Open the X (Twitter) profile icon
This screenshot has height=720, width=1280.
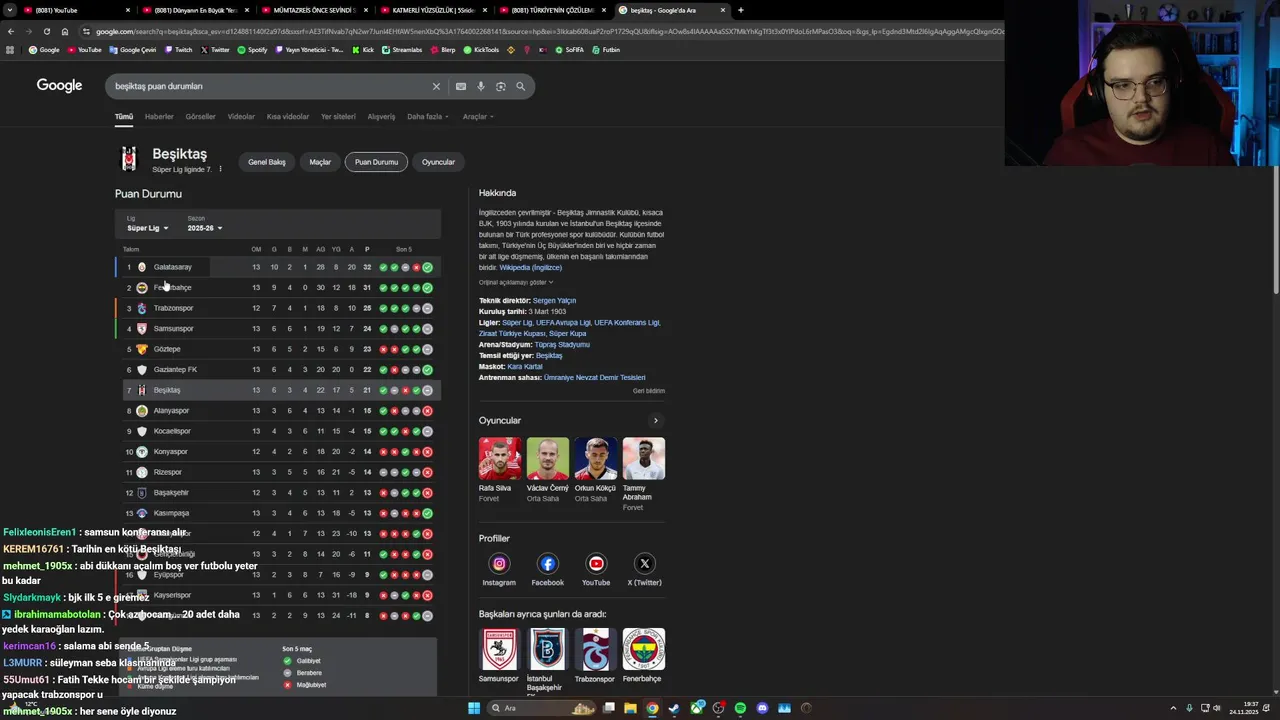(x=645, y=564)
